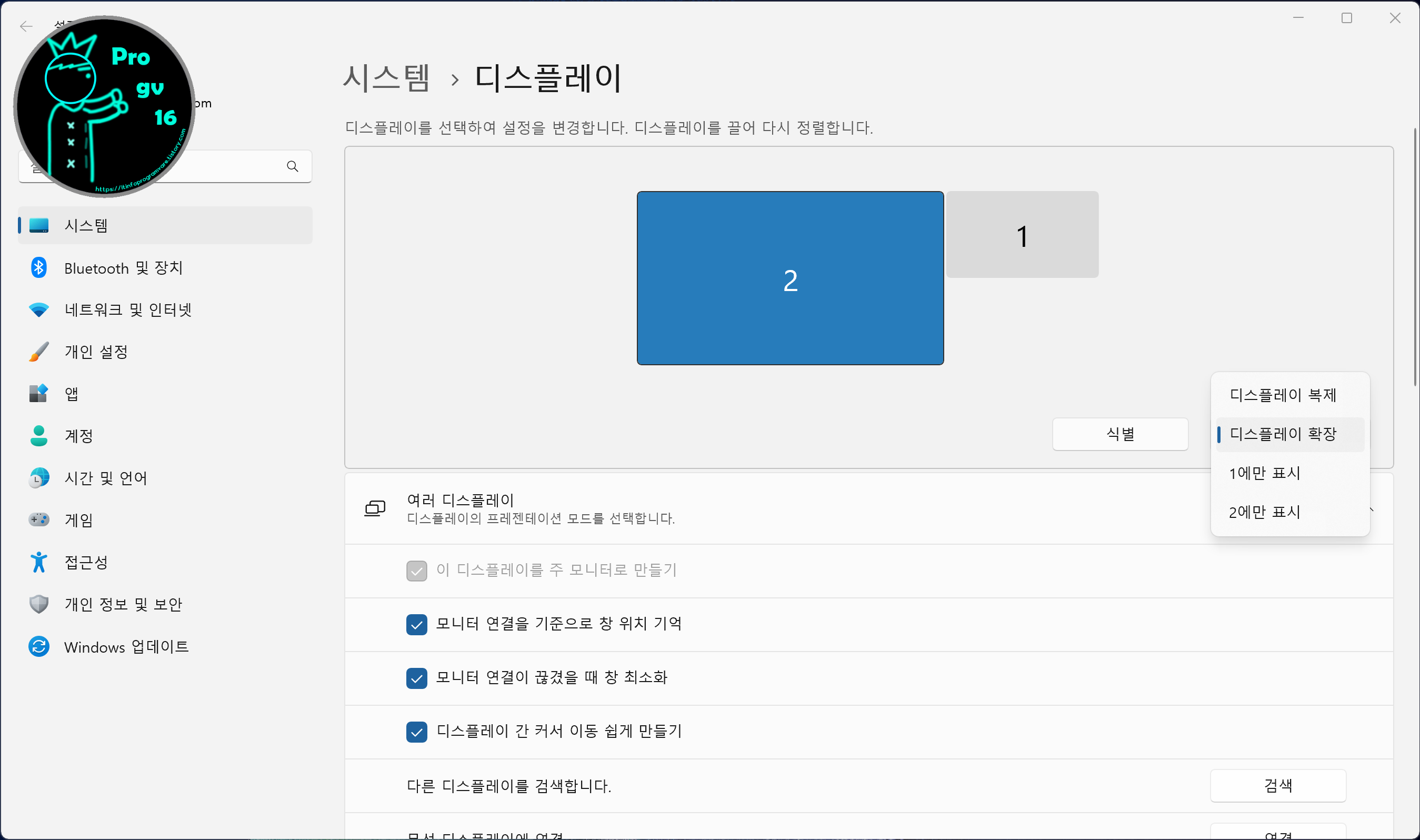The image size is (1420, 840).
Task: Click the 네트워크 및 인터넷 Wi-Fi icon
Action: pos(38,309)
